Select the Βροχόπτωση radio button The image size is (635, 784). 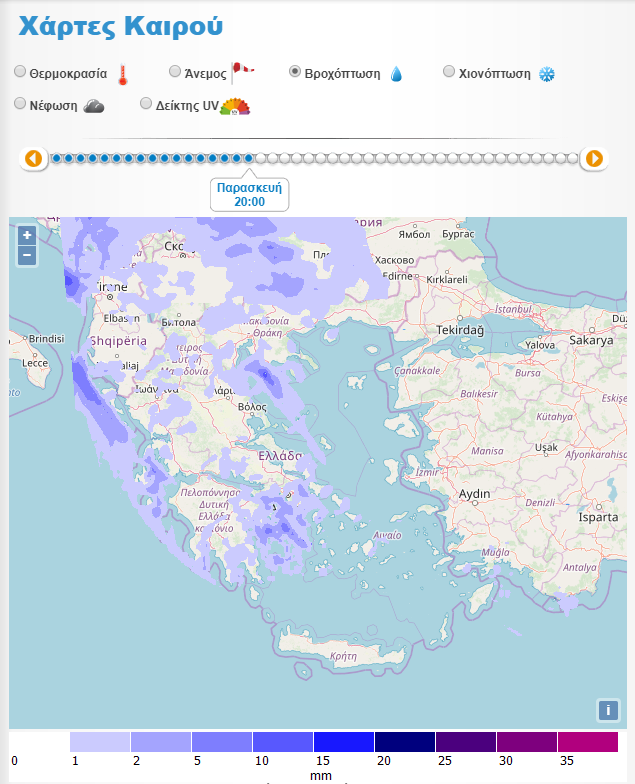[295, 72]
